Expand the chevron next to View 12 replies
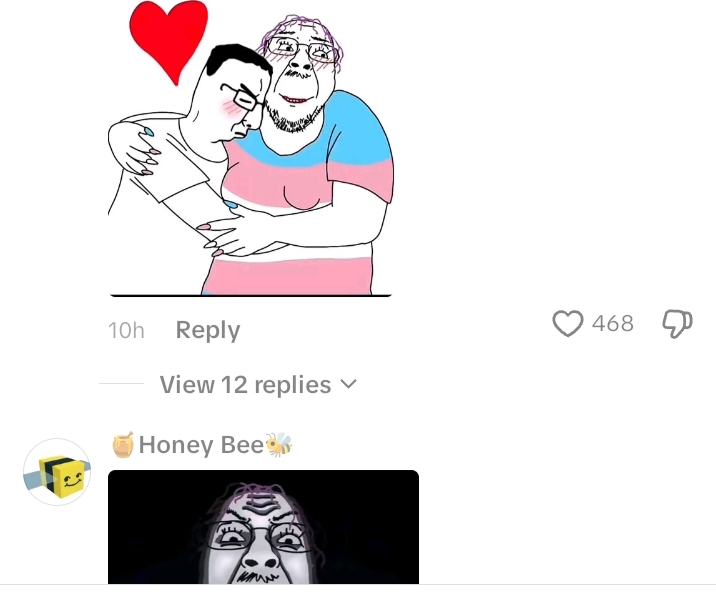Viewport: 716px width, 596px height. point(348,384)
